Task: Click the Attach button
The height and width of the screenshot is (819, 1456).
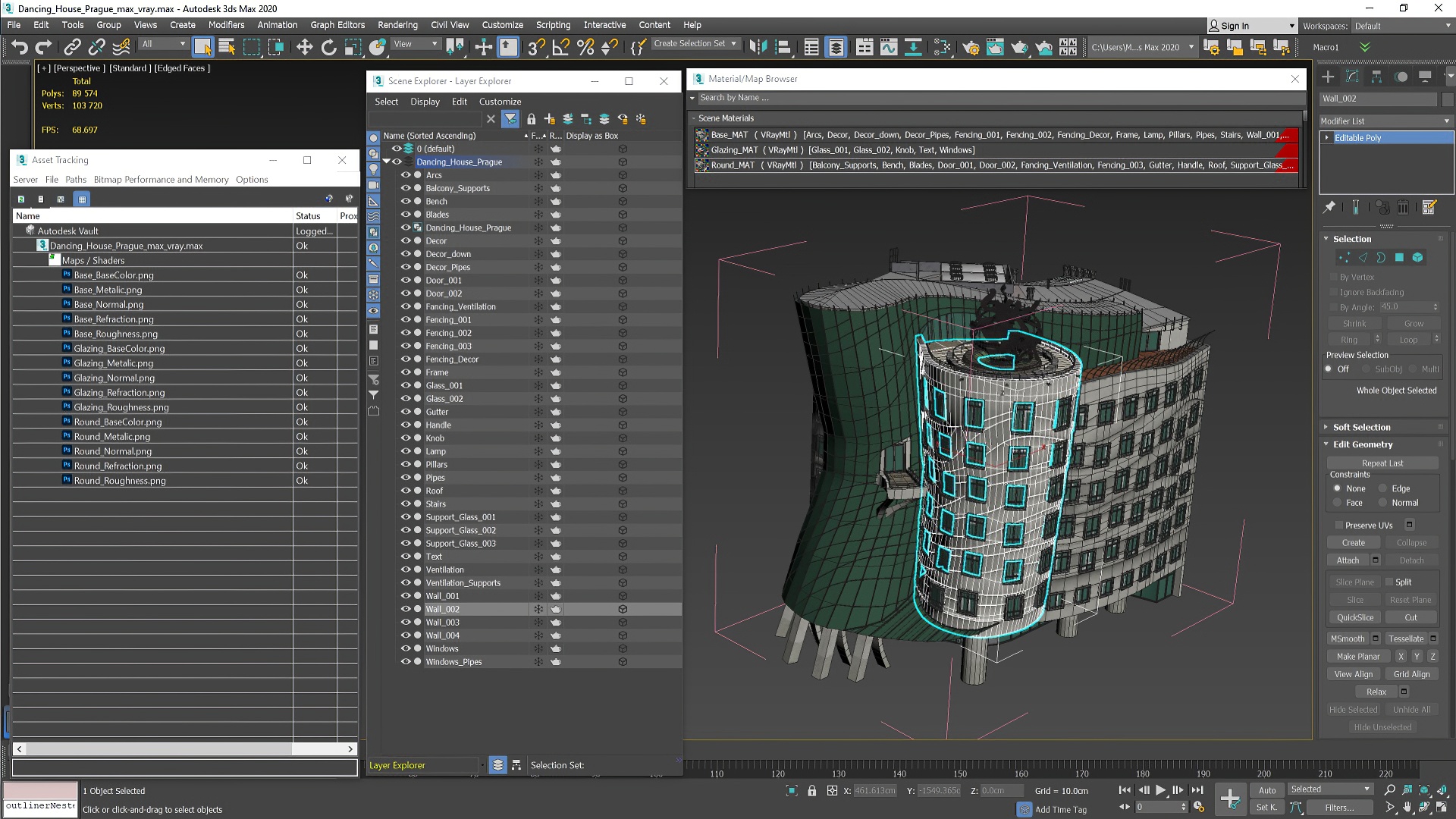Action: [1348, 560]
